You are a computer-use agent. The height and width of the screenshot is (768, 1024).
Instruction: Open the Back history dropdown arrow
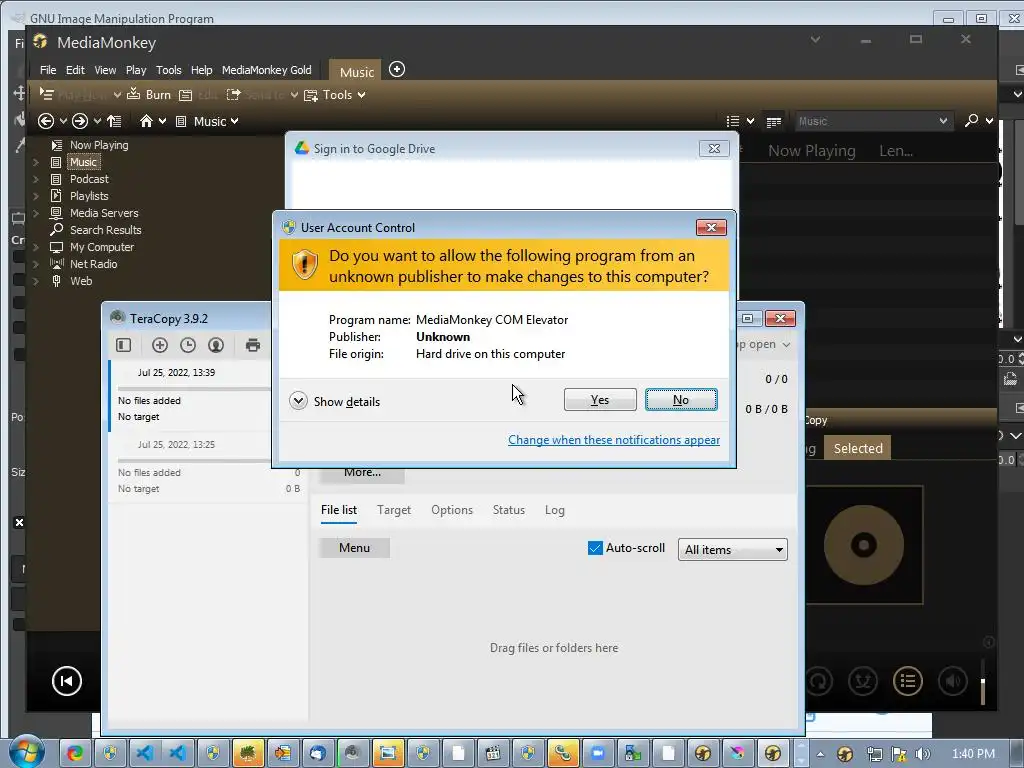coord(63,121)
